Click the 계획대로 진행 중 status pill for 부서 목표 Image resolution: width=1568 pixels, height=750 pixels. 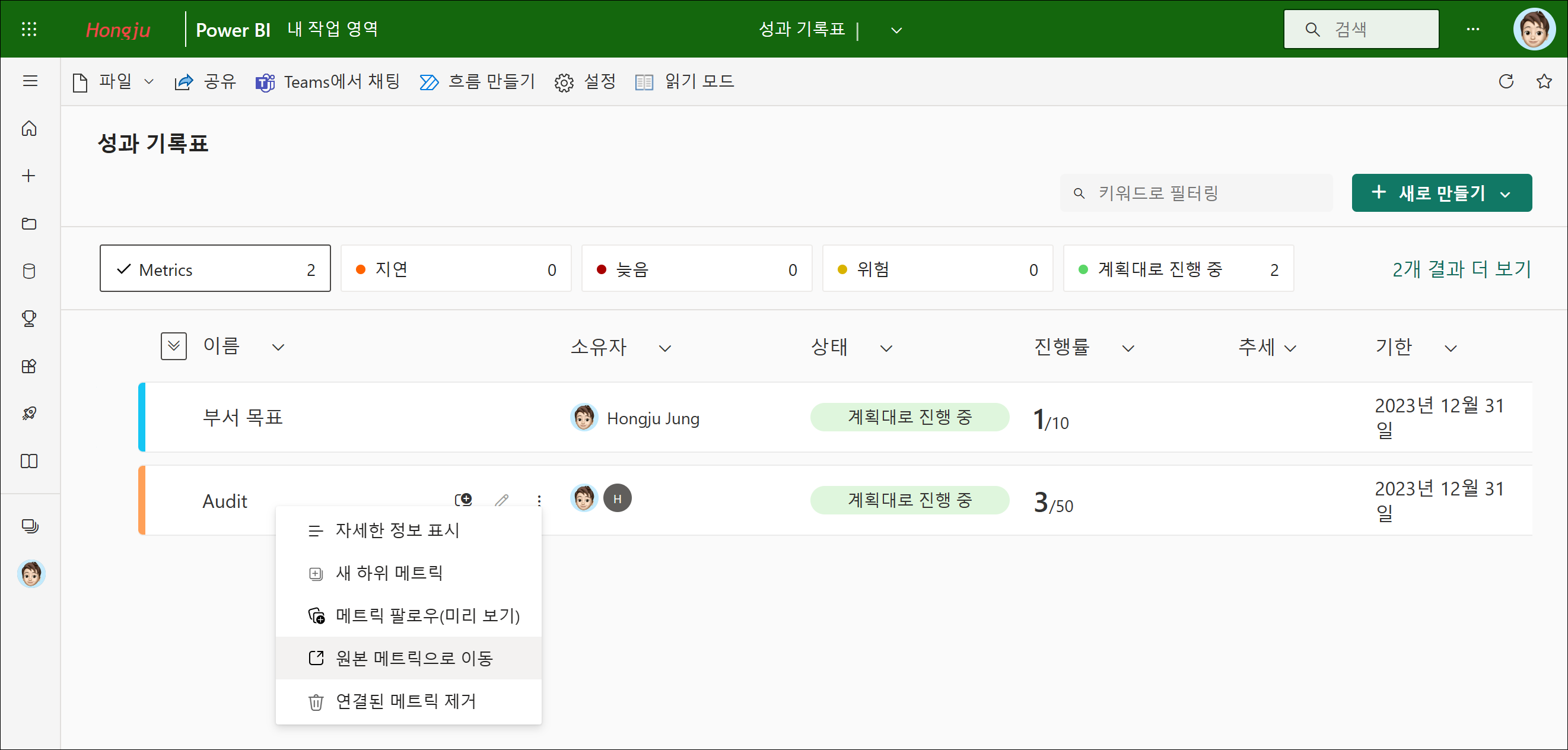(909, 417)
